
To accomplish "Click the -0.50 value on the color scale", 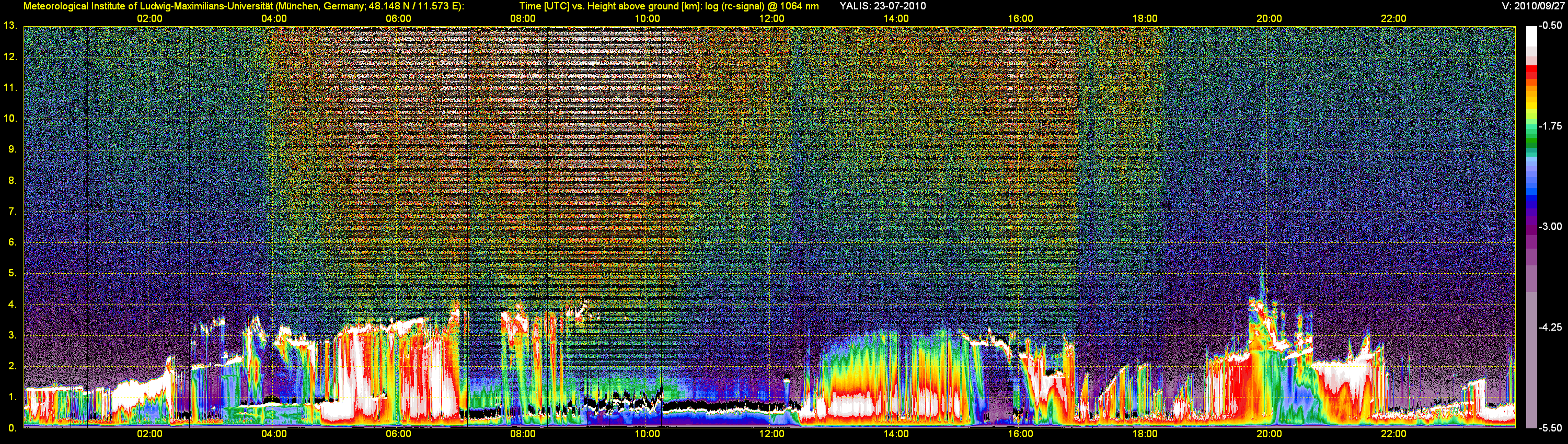I will (x=1550, y=26).
